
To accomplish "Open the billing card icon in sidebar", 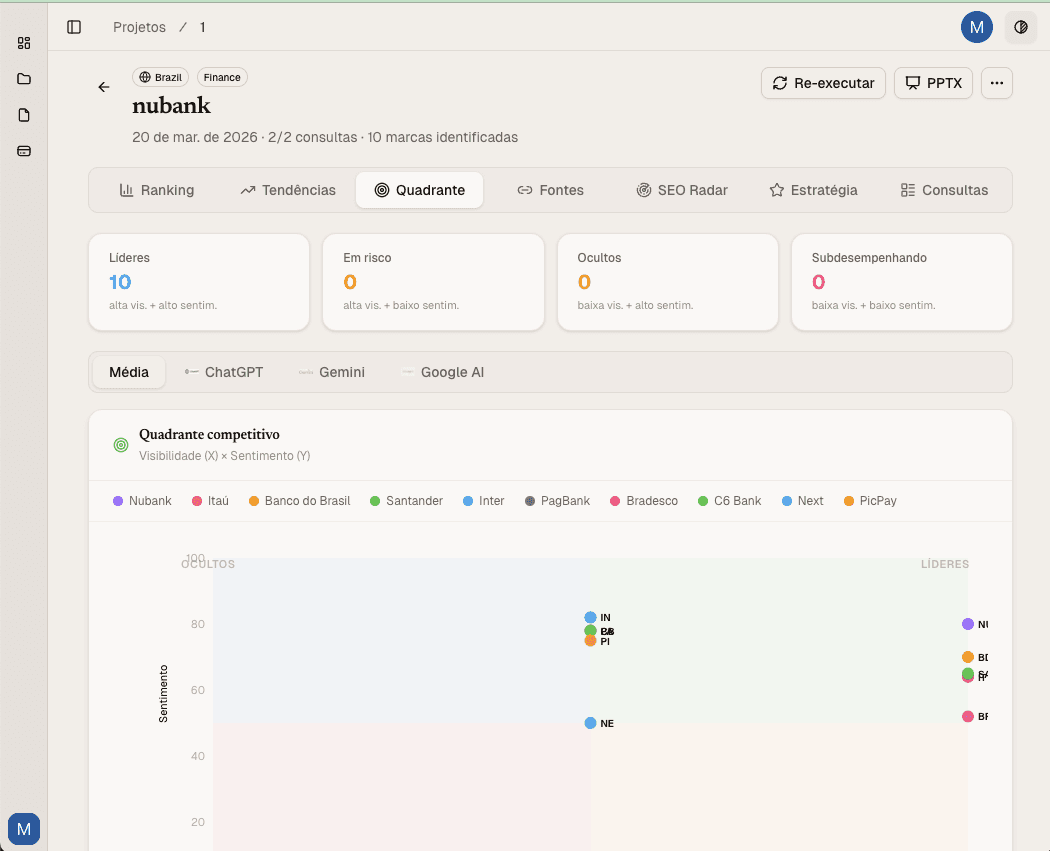I will [24, 151].
